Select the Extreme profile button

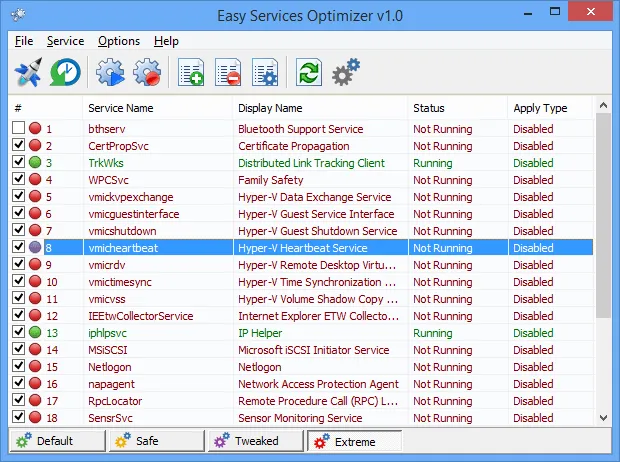pos(355,441)
